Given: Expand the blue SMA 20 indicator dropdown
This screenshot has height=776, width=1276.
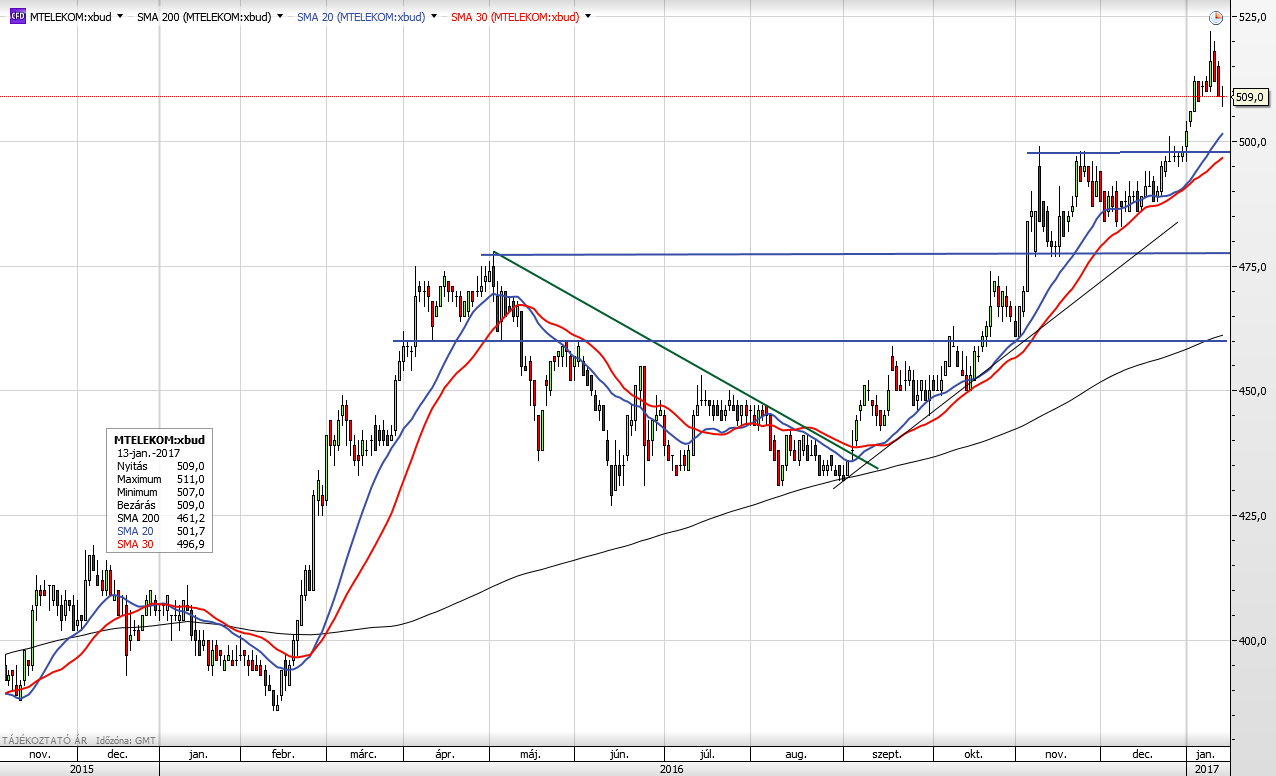Looking at the screenshot, I should (432, 17).
